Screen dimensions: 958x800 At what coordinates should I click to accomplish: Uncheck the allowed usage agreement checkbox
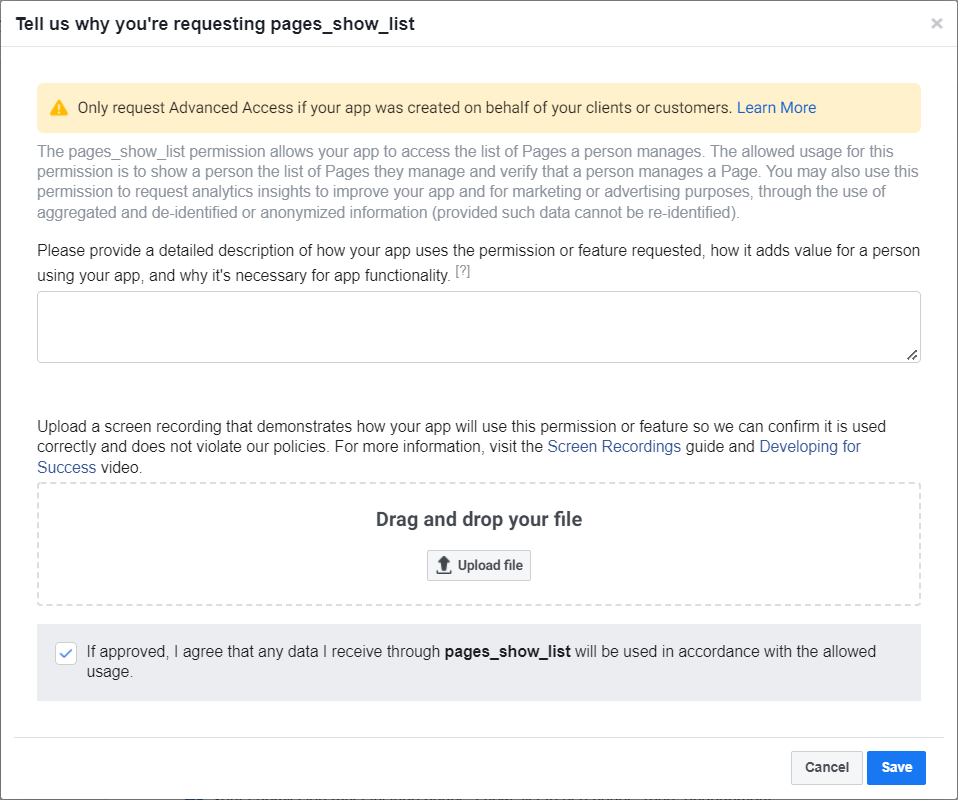coord(66,653)
